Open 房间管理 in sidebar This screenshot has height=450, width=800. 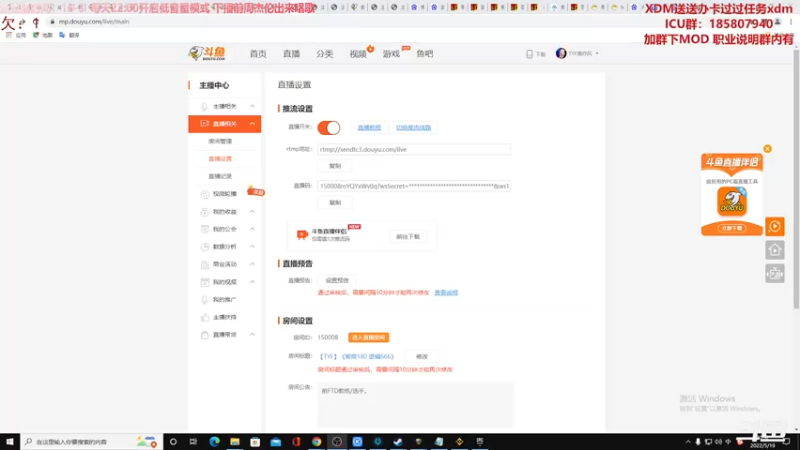[x=220, y=141]
